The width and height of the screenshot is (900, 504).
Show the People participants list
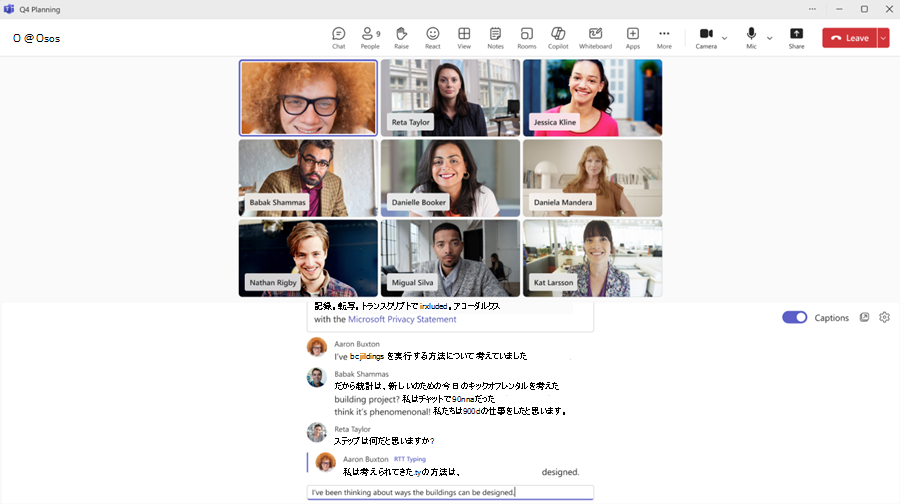[370, 38]
